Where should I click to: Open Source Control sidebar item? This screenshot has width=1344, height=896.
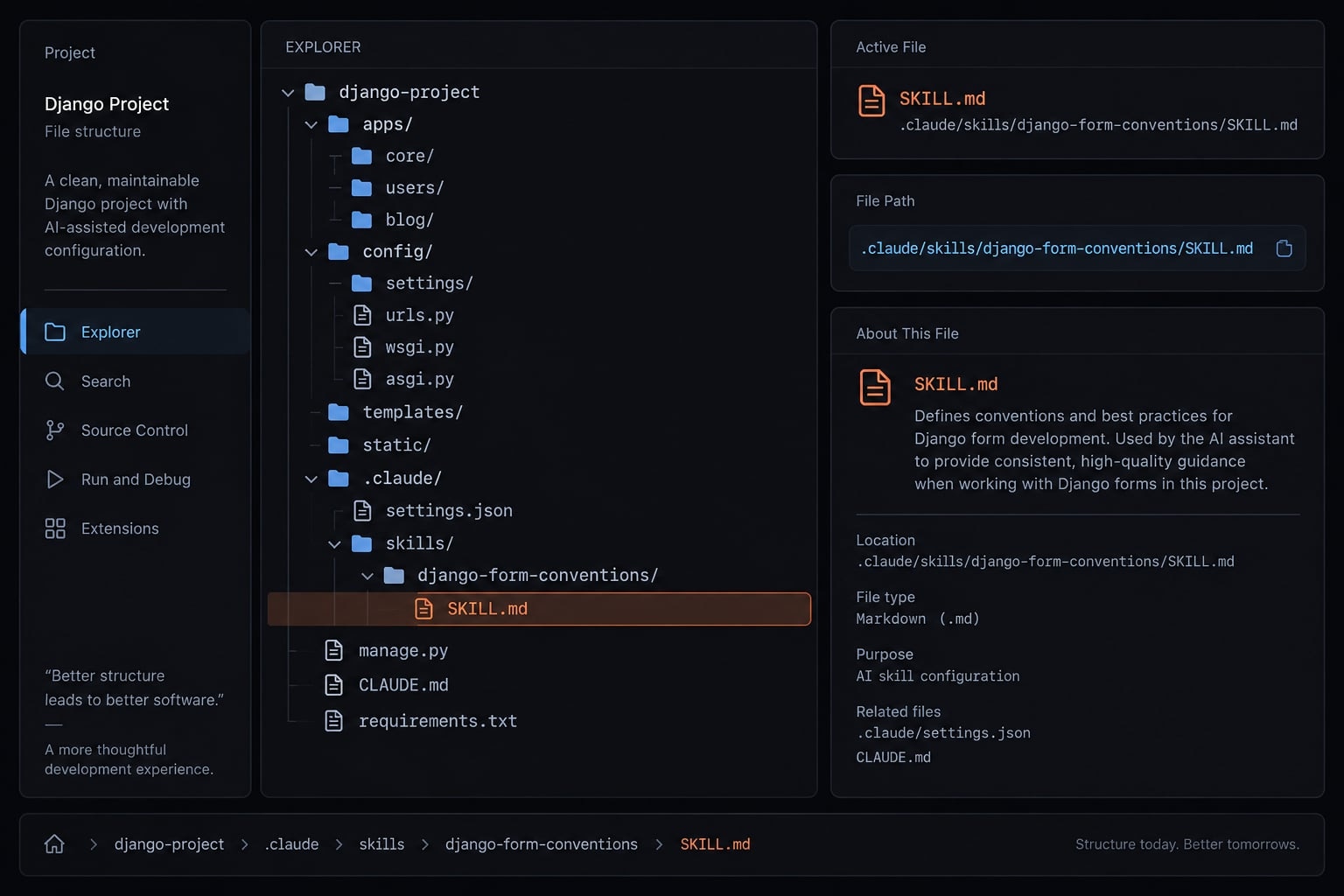pos(136,430)
